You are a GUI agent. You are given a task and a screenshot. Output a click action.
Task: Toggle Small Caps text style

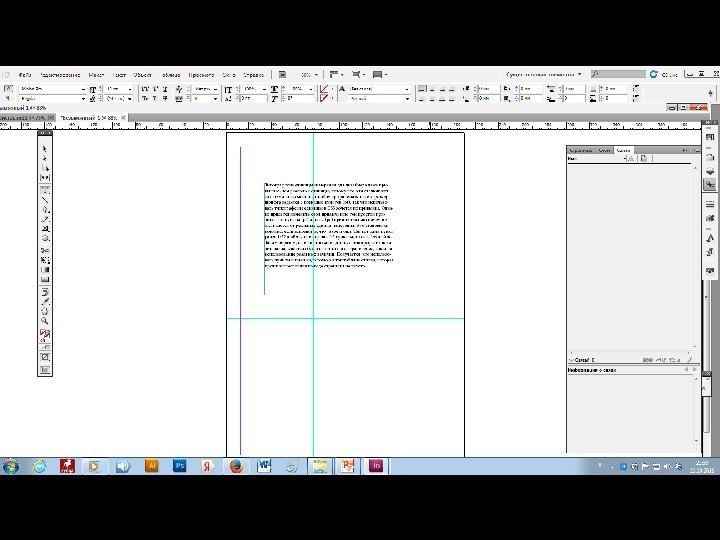pyautogui.click(x=145, y=98)
